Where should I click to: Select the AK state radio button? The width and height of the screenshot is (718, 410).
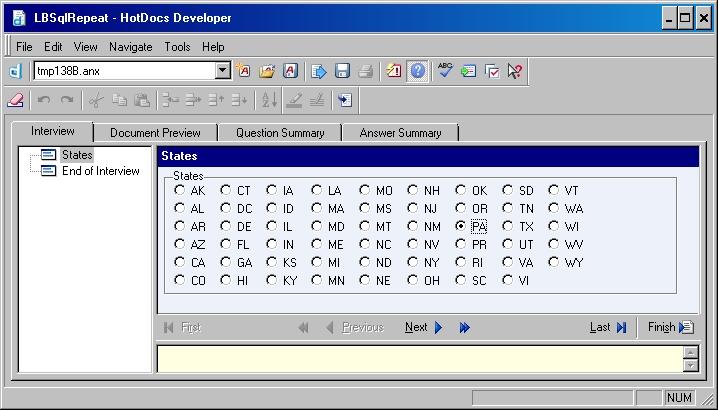(x=180, y=190)
